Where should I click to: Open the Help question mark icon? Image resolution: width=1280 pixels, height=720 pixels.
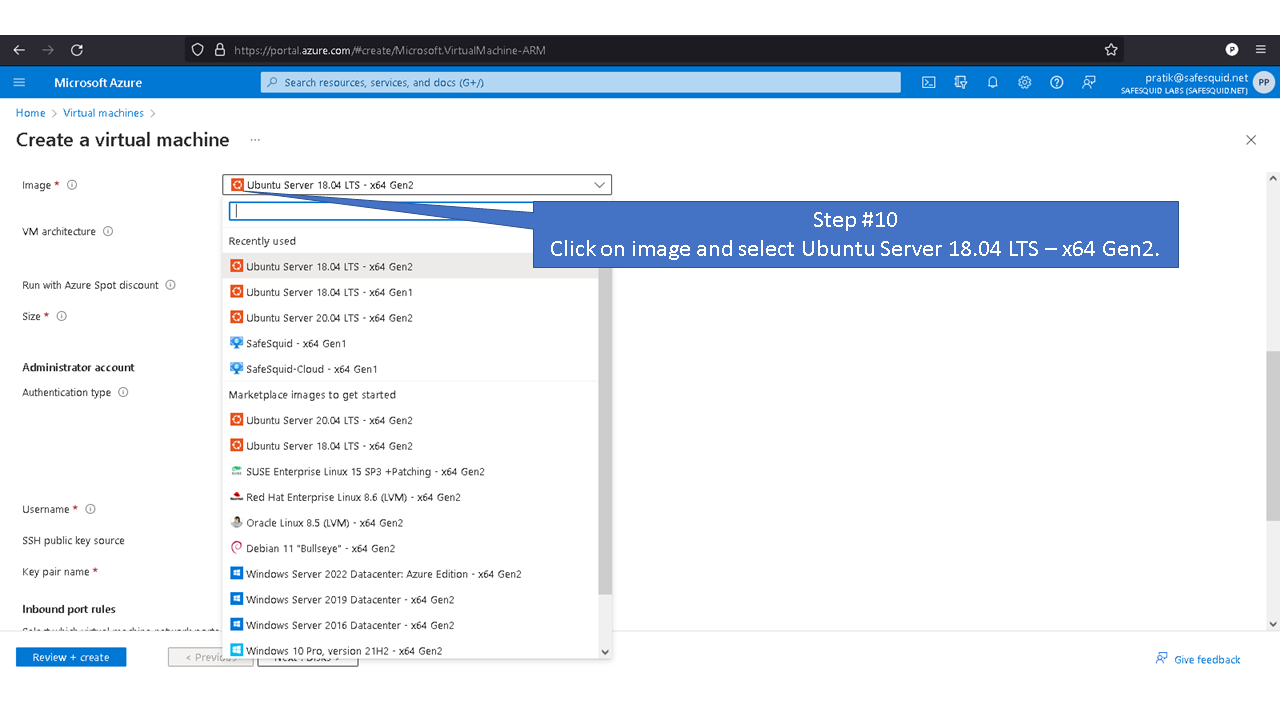point(1057,82)
